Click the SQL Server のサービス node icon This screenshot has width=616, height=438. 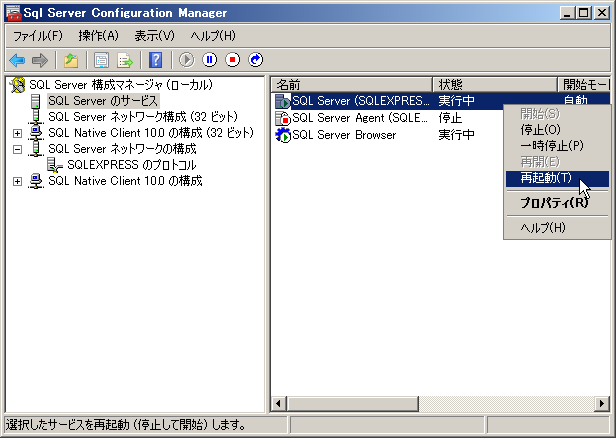pyautogui.click(x=36, y=101)
